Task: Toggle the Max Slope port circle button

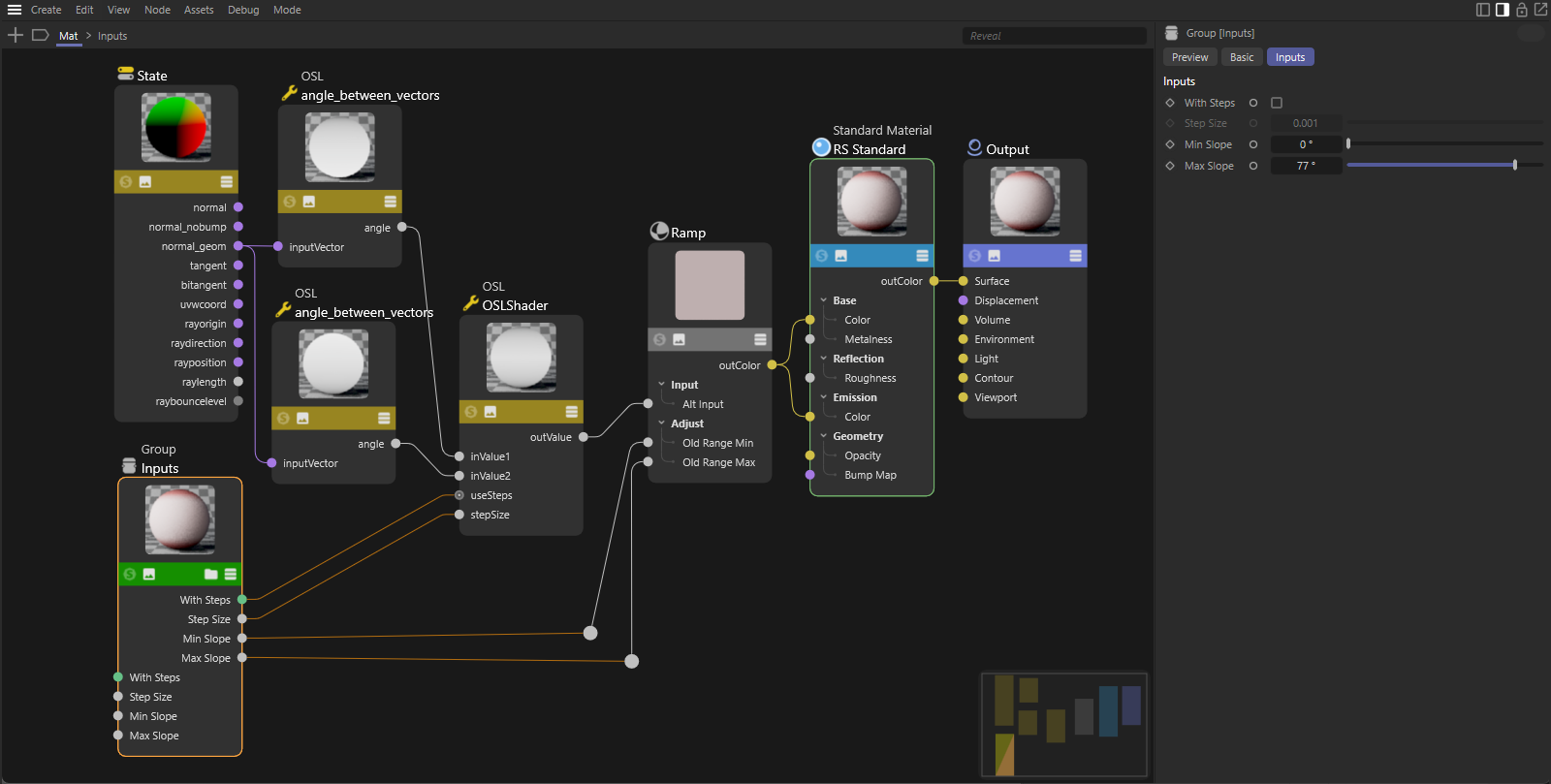Action: (1253, 166)
